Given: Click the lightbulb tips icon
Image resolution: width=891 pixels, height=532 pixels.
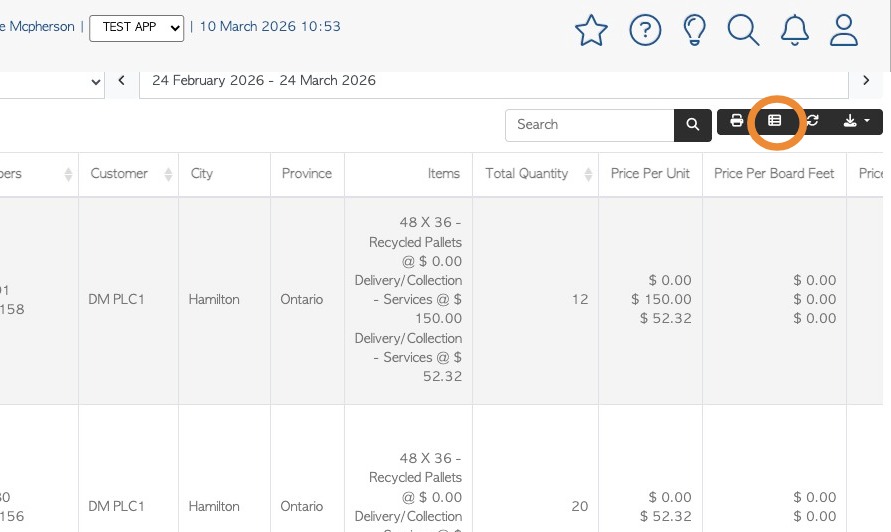Looking at the screenshot, I should point(694,30).
